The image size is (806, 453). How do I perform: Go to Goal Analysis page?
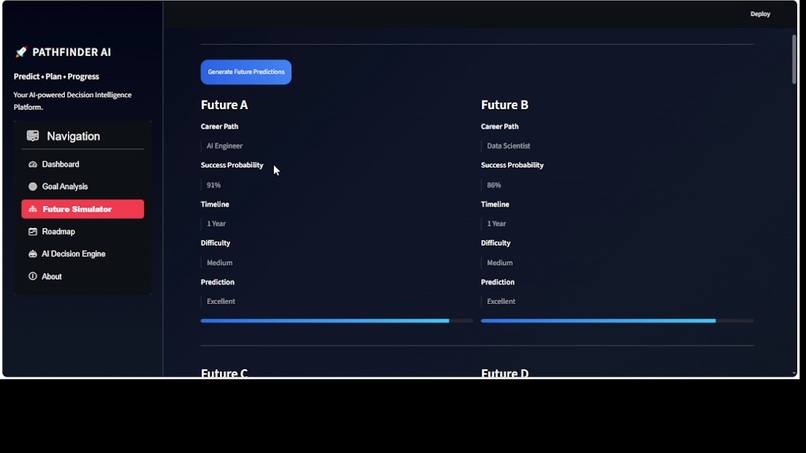(x=83, y=187)
